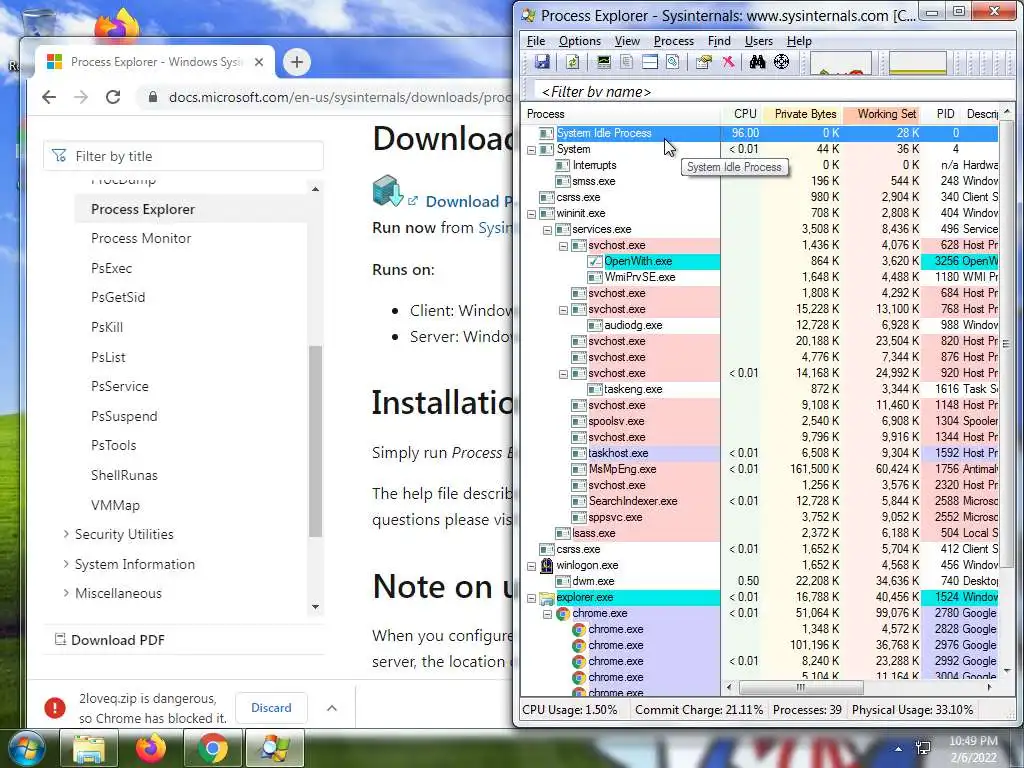The height and width of the screenshot is (768, 1024).
Task: Close the Process Explorer browser tab
Action: click(x=259, y=62)
